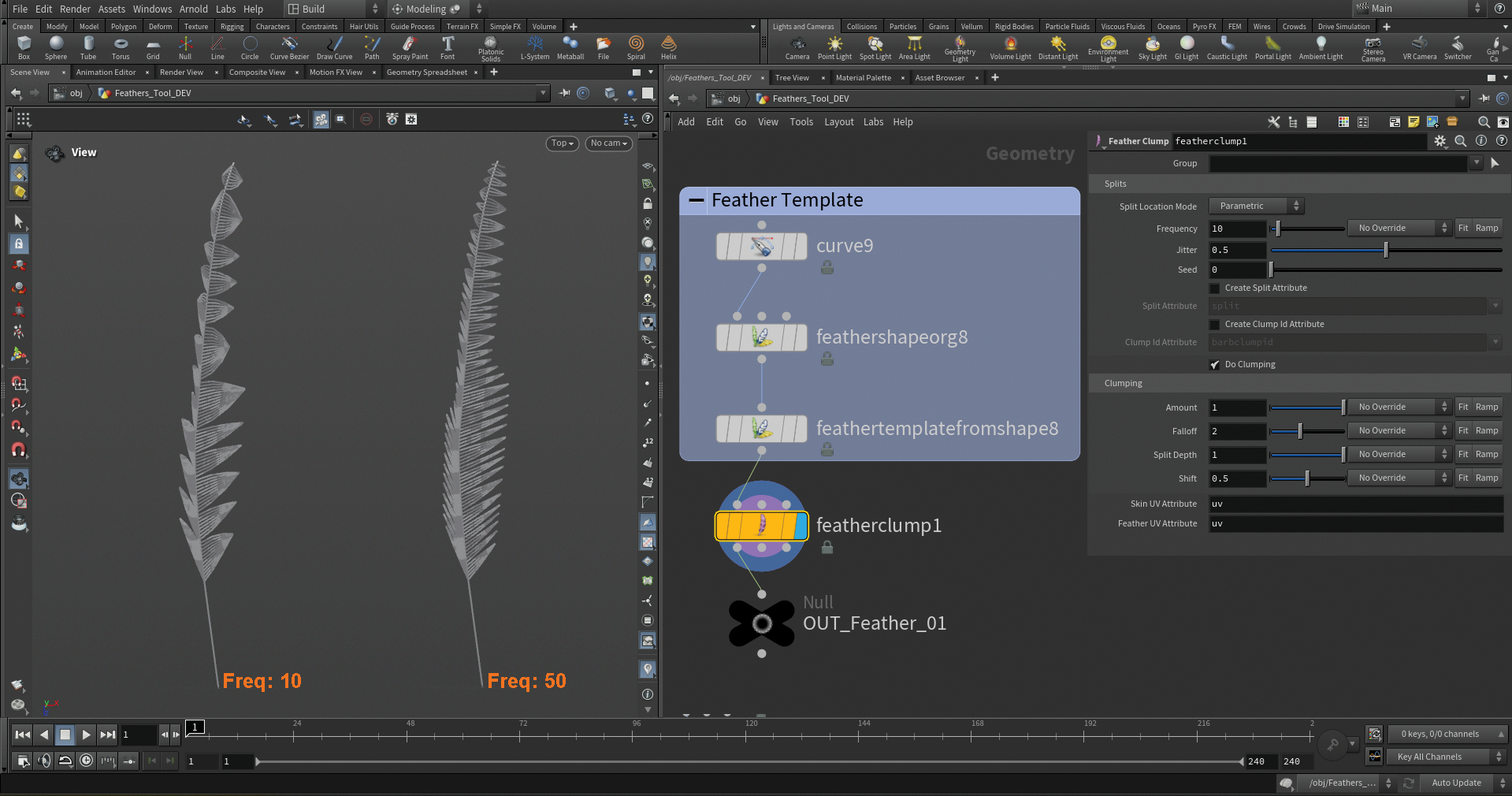
Task: Click Ramp button for Amount
Action: click(1487, 407)
